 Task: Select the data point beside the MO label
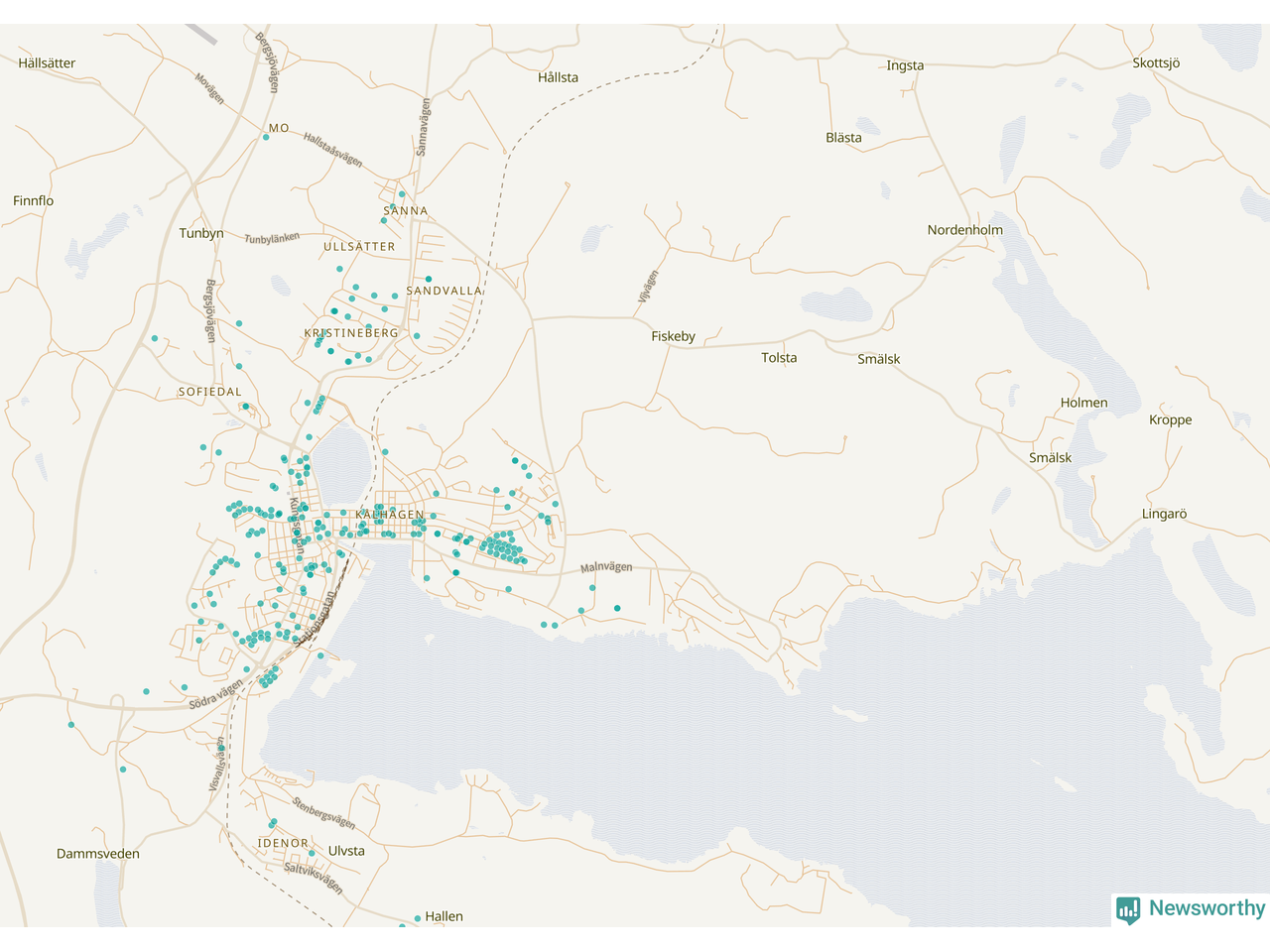pos(266,137)
